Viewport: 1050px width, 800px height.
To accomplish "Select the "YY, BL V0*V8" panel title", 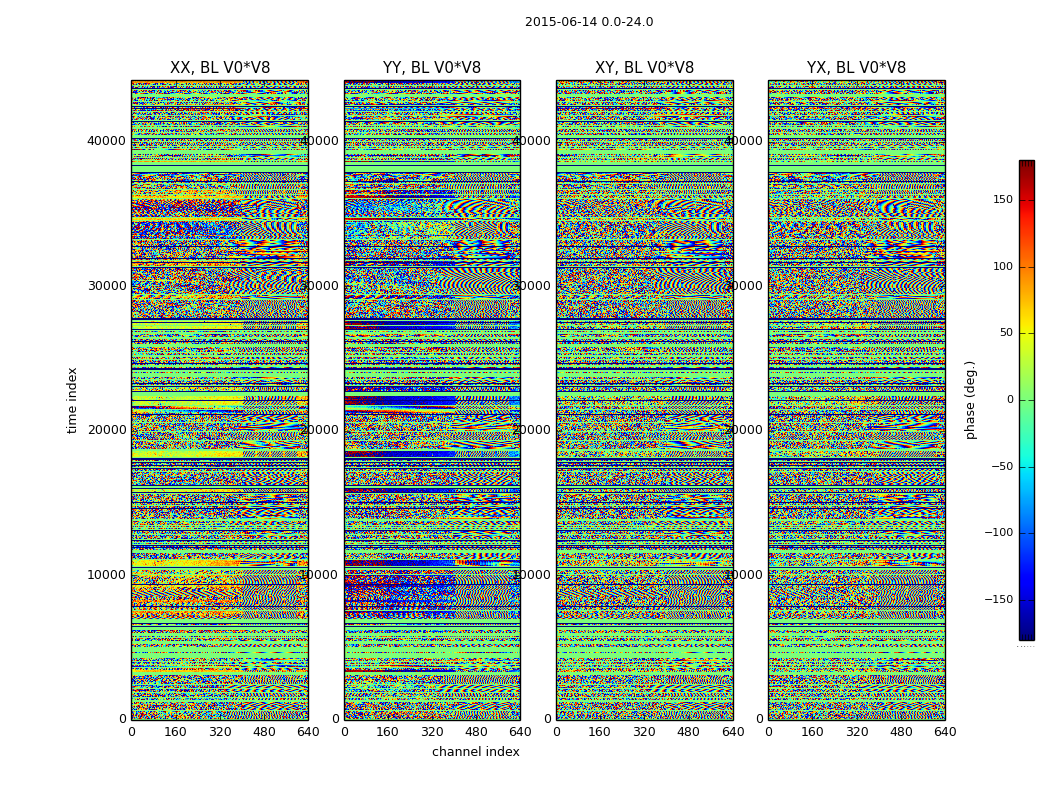I will tap(432, 68).
